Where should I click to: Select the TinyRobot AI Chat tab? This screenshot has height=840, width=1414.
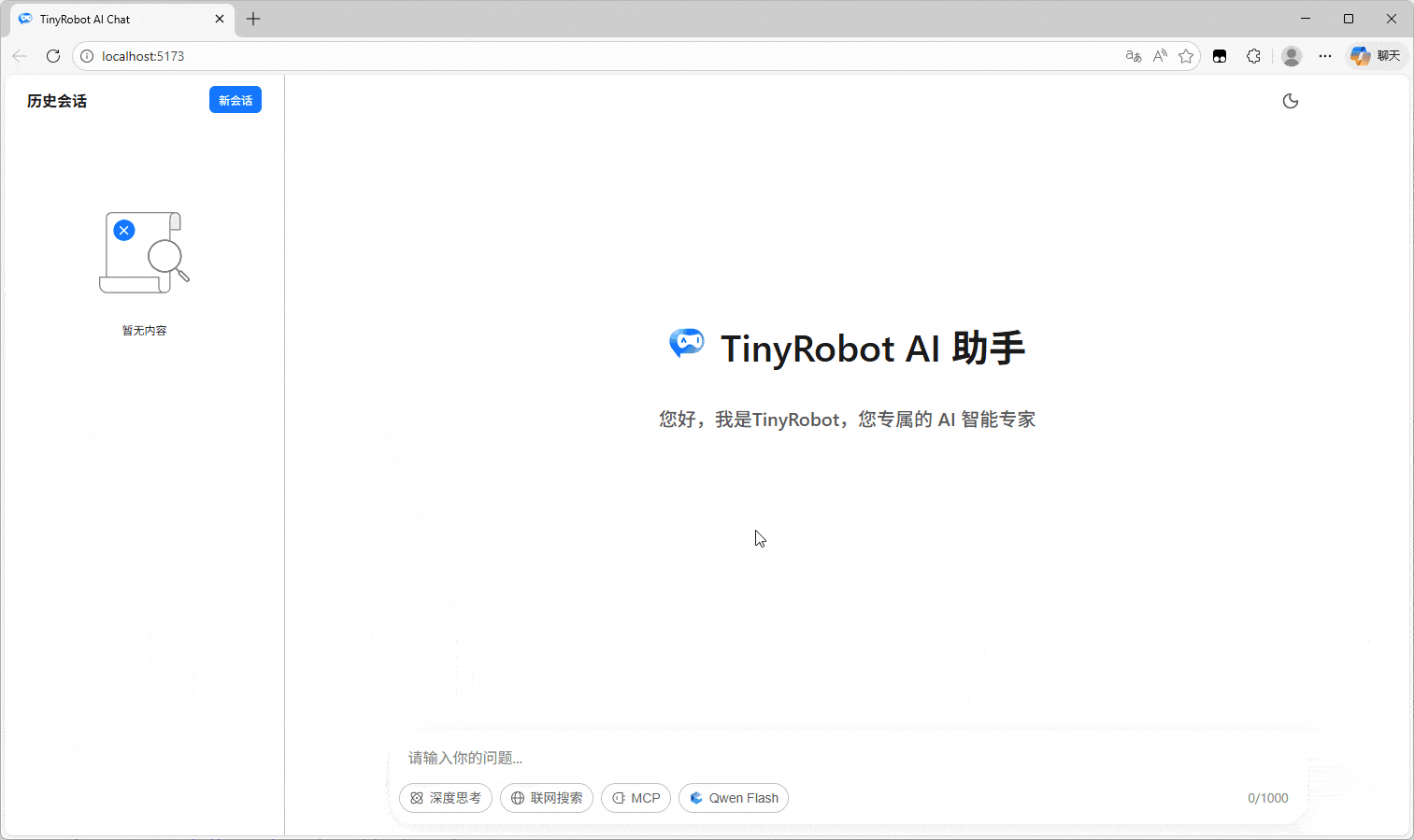pos(121,19)
